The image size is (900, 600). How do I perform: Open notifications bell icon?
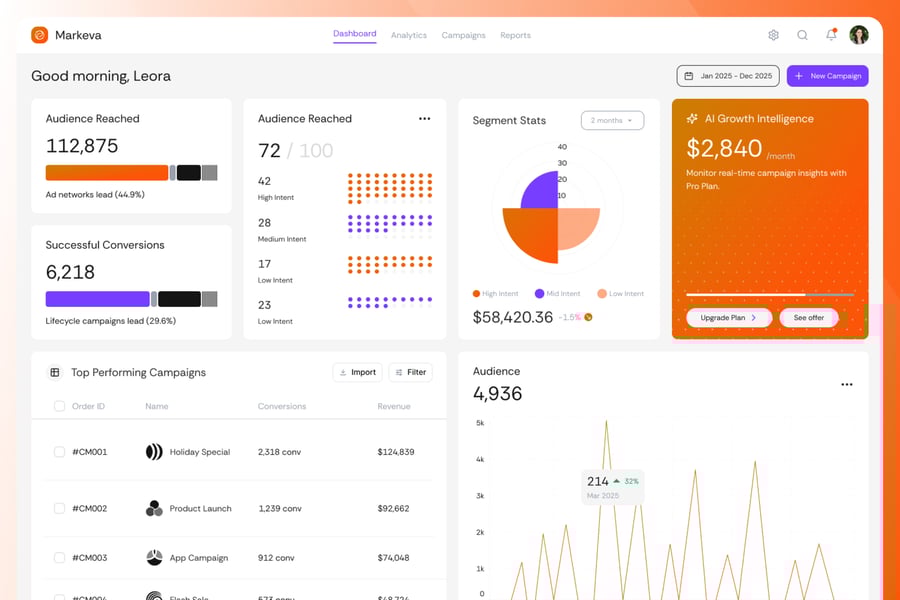(x=830, y=35)
